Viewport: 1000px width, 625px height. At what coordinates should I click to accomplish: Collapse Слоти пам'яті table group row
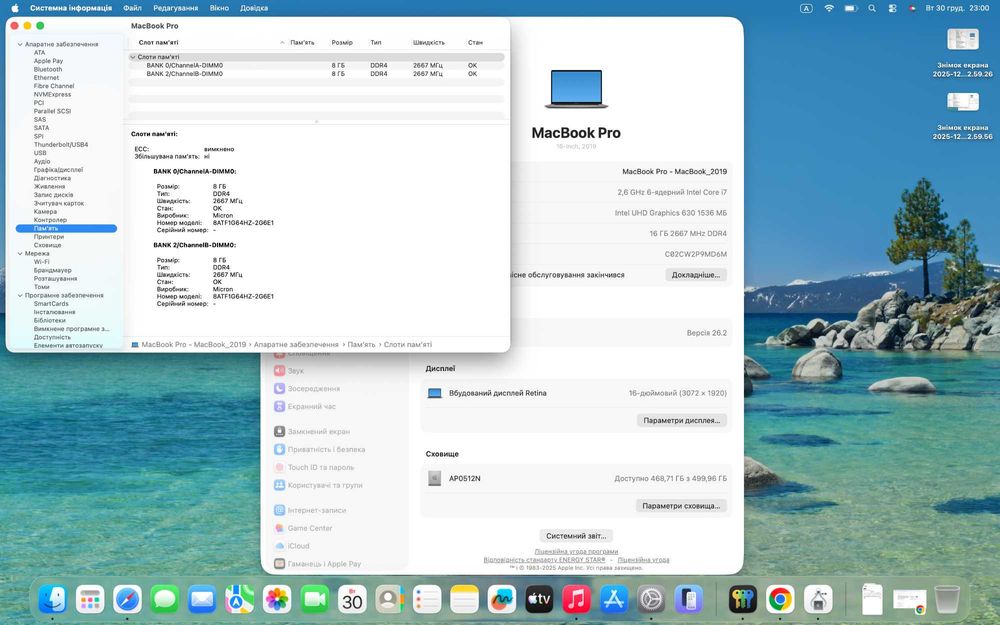tap(133, 57)
